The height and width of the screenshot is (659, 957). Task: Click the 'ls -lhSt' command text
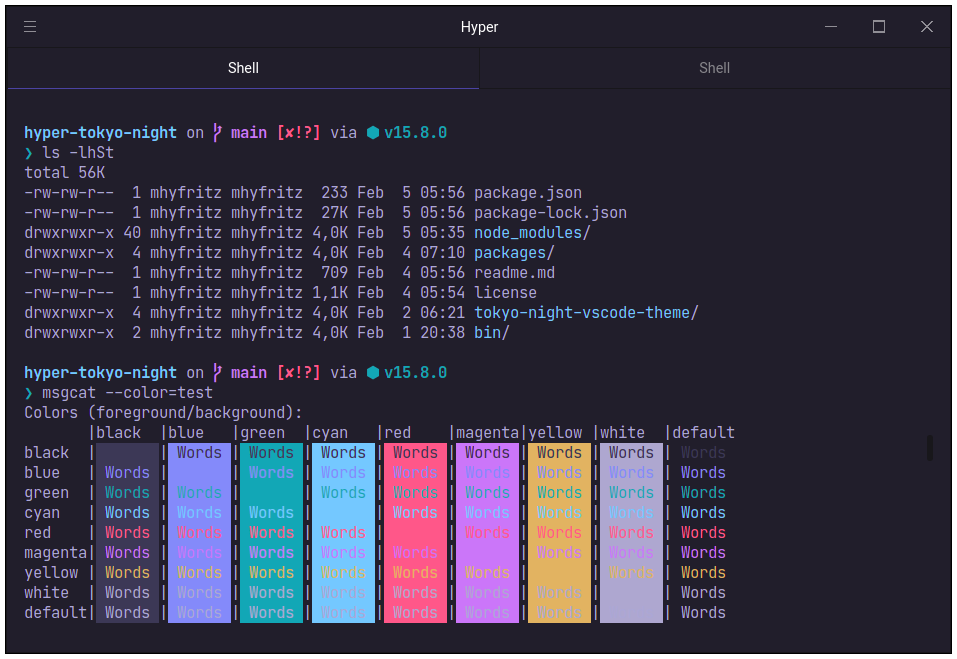[x=78, y=153]
